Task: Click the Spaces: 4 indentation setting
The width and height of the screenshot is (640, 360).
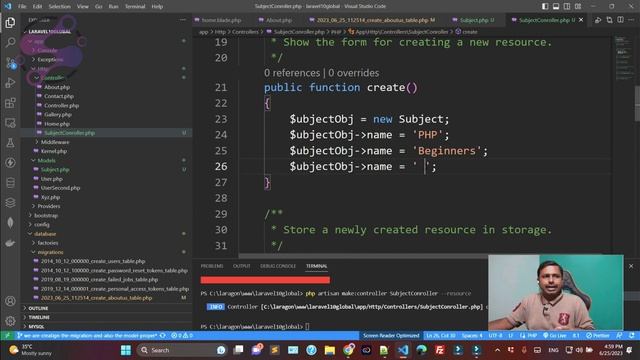Action: [472, 336]
